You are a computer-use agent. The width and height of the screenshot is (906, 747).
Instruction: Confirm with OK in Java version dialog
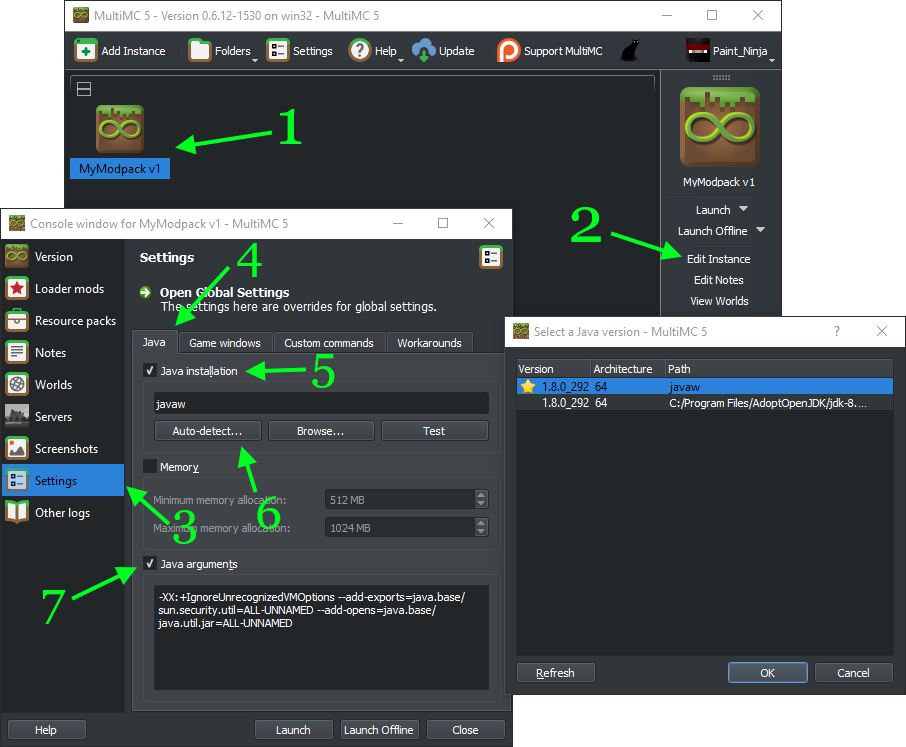(767, 672)
